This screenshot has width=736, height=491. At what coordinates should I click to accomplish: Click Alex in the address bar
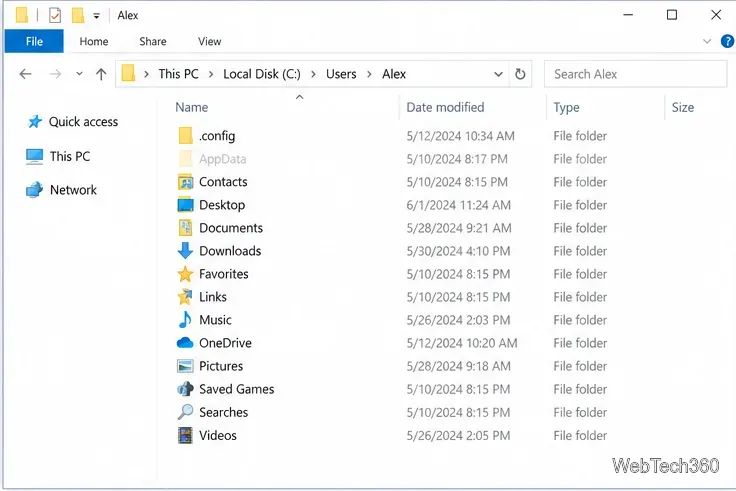pos(394,74)
